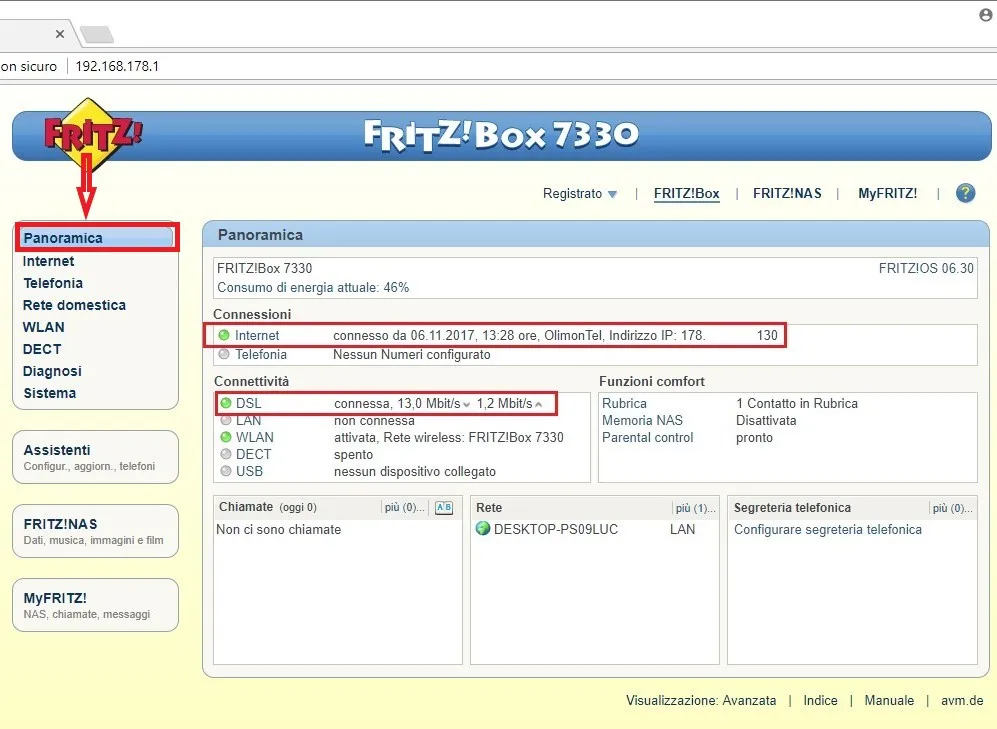997x729 pixels.
Task: Expand the Chiamate list via più (0)
Action: 405,508
